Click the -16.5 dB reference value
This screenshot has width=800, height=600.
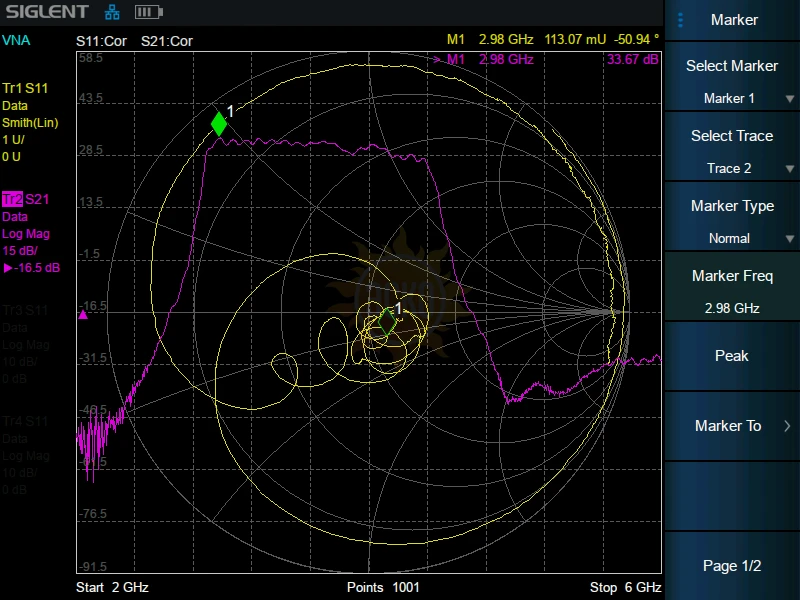pos(32,268)
